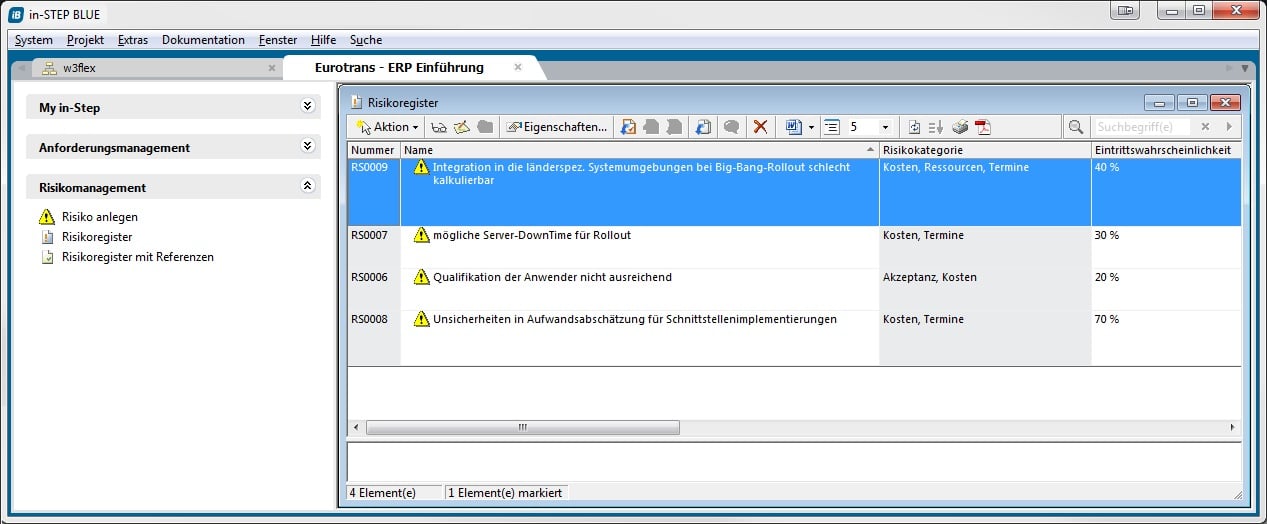
Task: Open the Aktion dropdown menu
Action: click(388, 127)
